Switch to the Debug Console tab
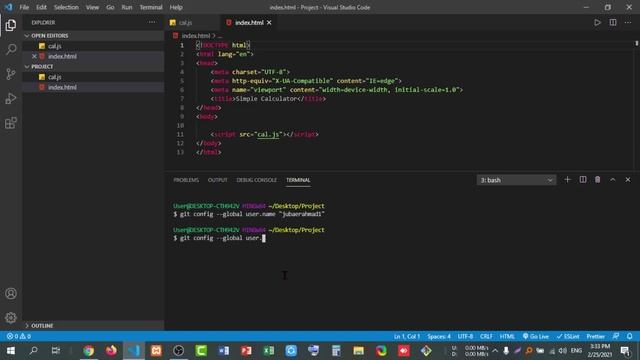Viewport: 640px width, 360px height. [x=256, y=180]
